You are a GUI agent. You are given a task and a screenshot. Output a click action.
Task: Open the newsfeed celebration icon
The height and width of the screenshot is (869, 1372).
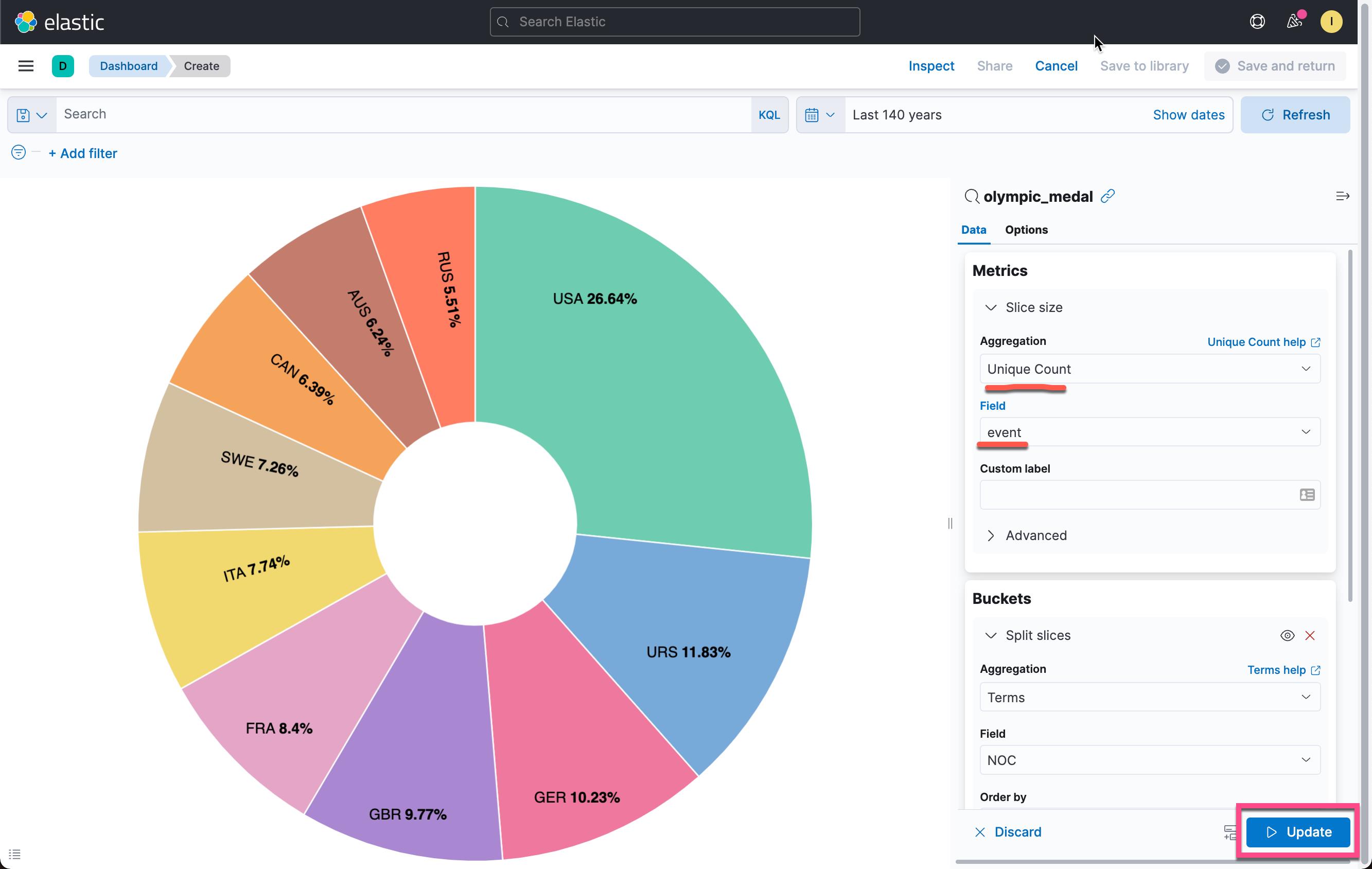pos(1294,22)
